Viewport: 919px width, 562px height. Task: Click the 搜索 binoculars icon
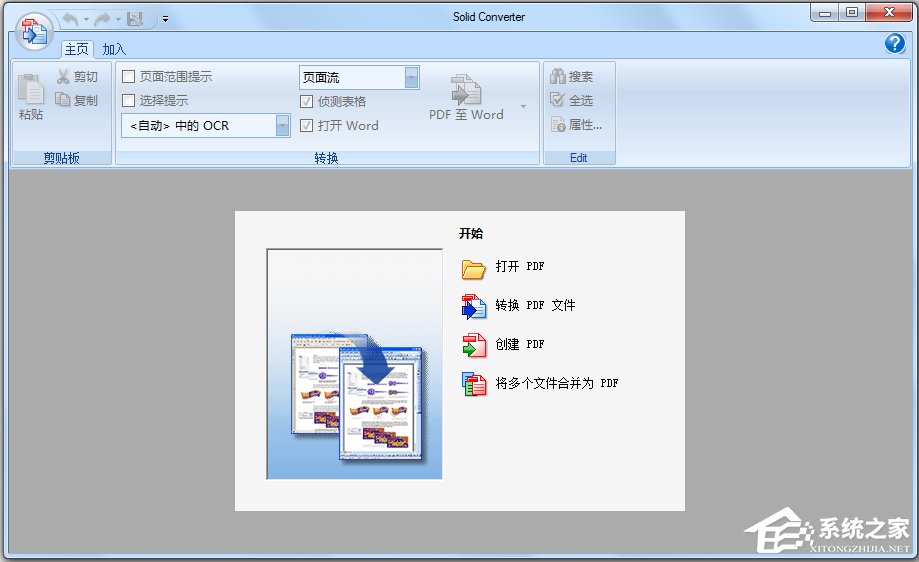(557, 76)
